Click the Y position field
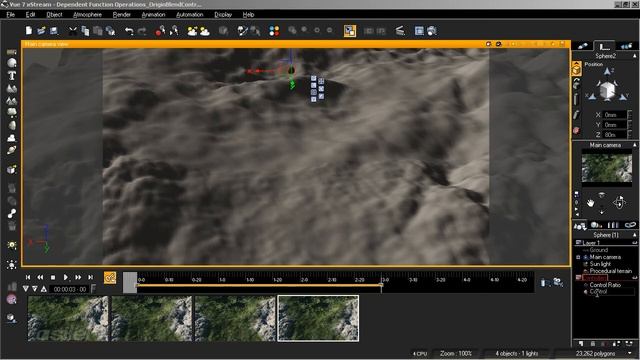The width and height of the screenshot is (640, 360). pyautogui.click(x=615, y=124)
